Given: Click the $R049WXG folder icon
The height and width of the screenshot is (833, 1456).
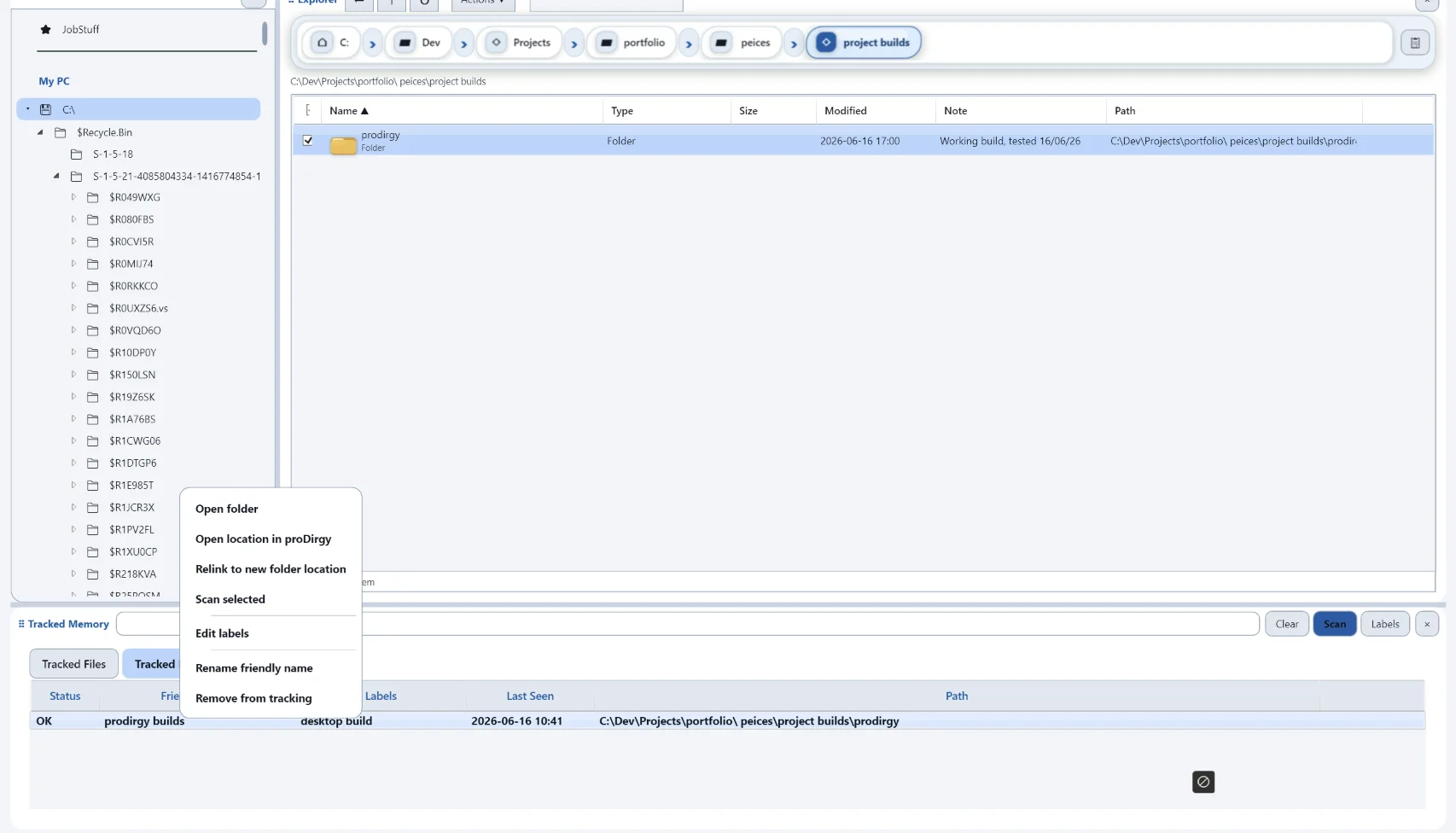Looking at the screenshot, I should 93,197.
